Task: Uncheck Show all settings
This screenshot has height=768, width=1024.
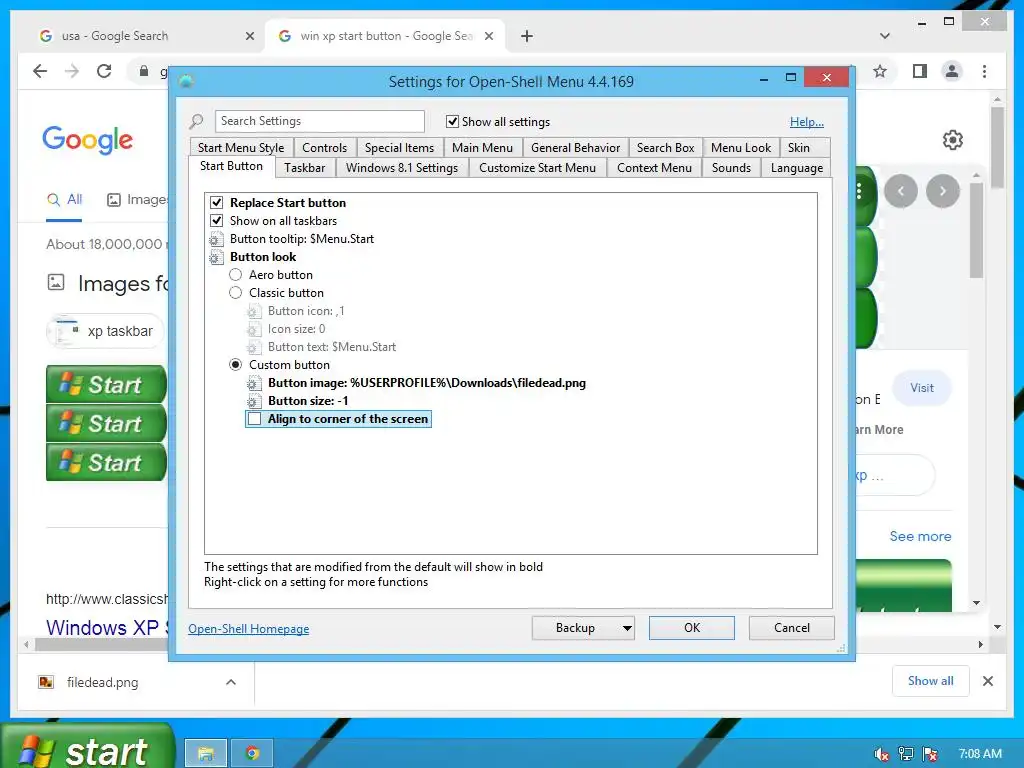Action: point(452,121)
